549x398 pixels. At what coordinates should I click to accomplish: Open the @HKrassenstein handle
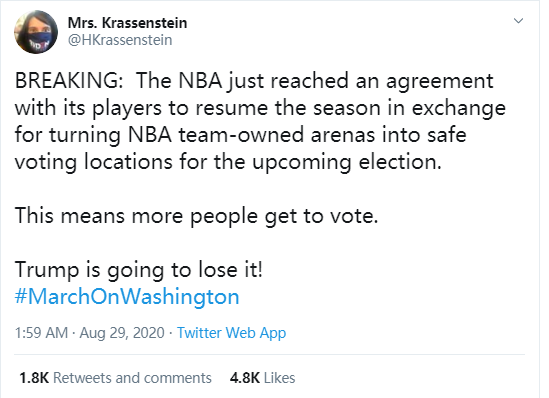tap(120, 40)
